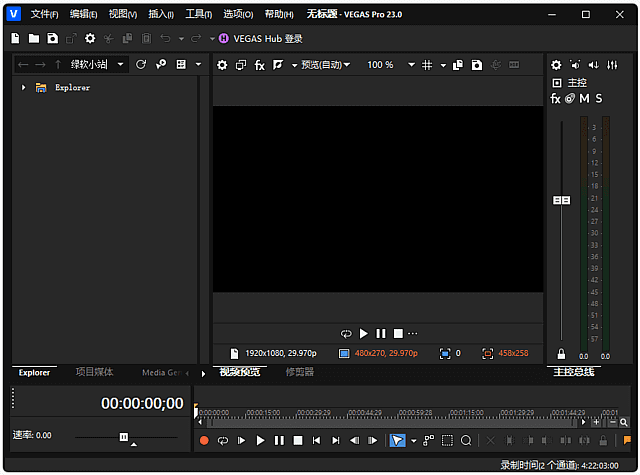Click the Project Properties gear icon
This screenshot has width=640, height=475.
(x=90, y=38)
